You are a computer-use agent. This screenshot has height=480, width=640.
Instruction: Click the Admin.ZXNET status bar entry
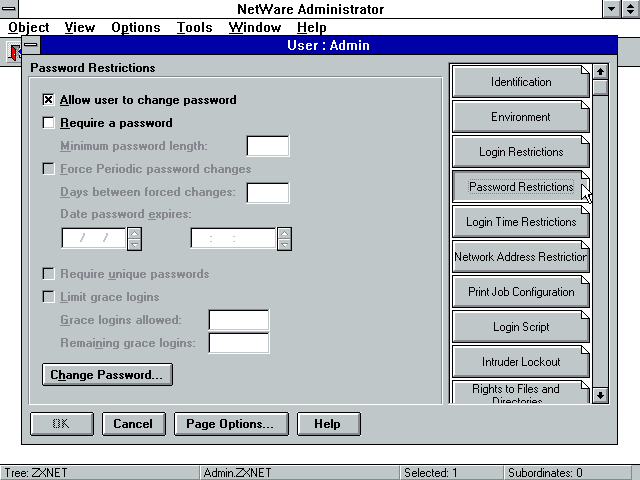click(x=237, y=473)
